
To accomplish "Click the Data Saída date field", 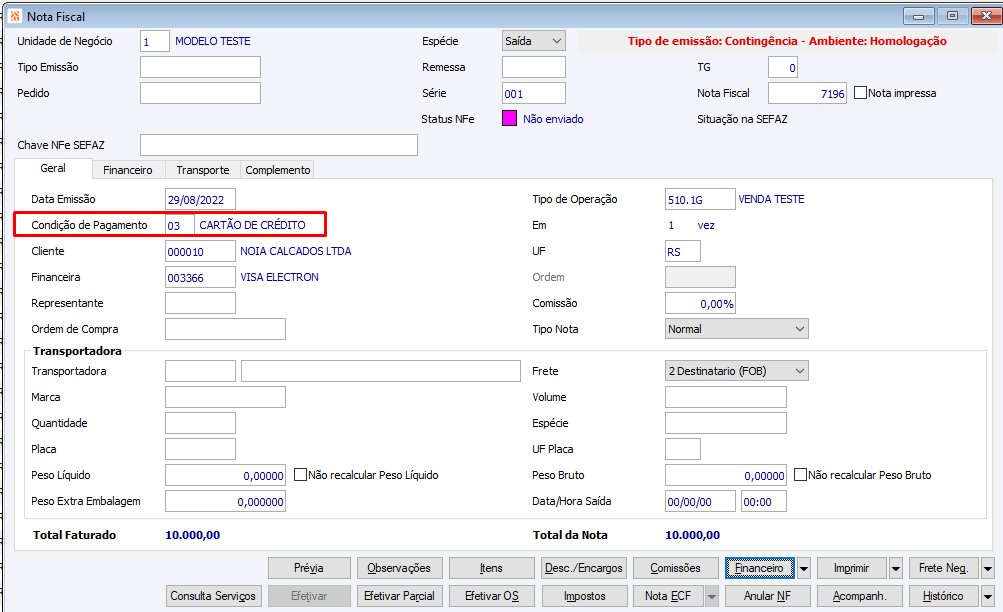I will [700, 501].
